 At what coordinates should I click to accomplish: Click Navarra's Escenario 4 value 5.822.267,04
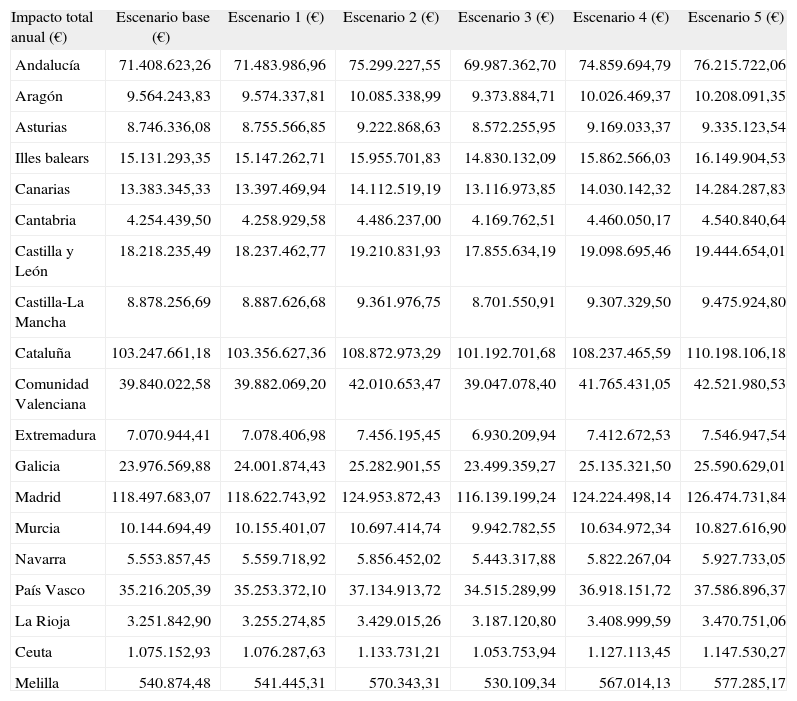pos(625,559)
